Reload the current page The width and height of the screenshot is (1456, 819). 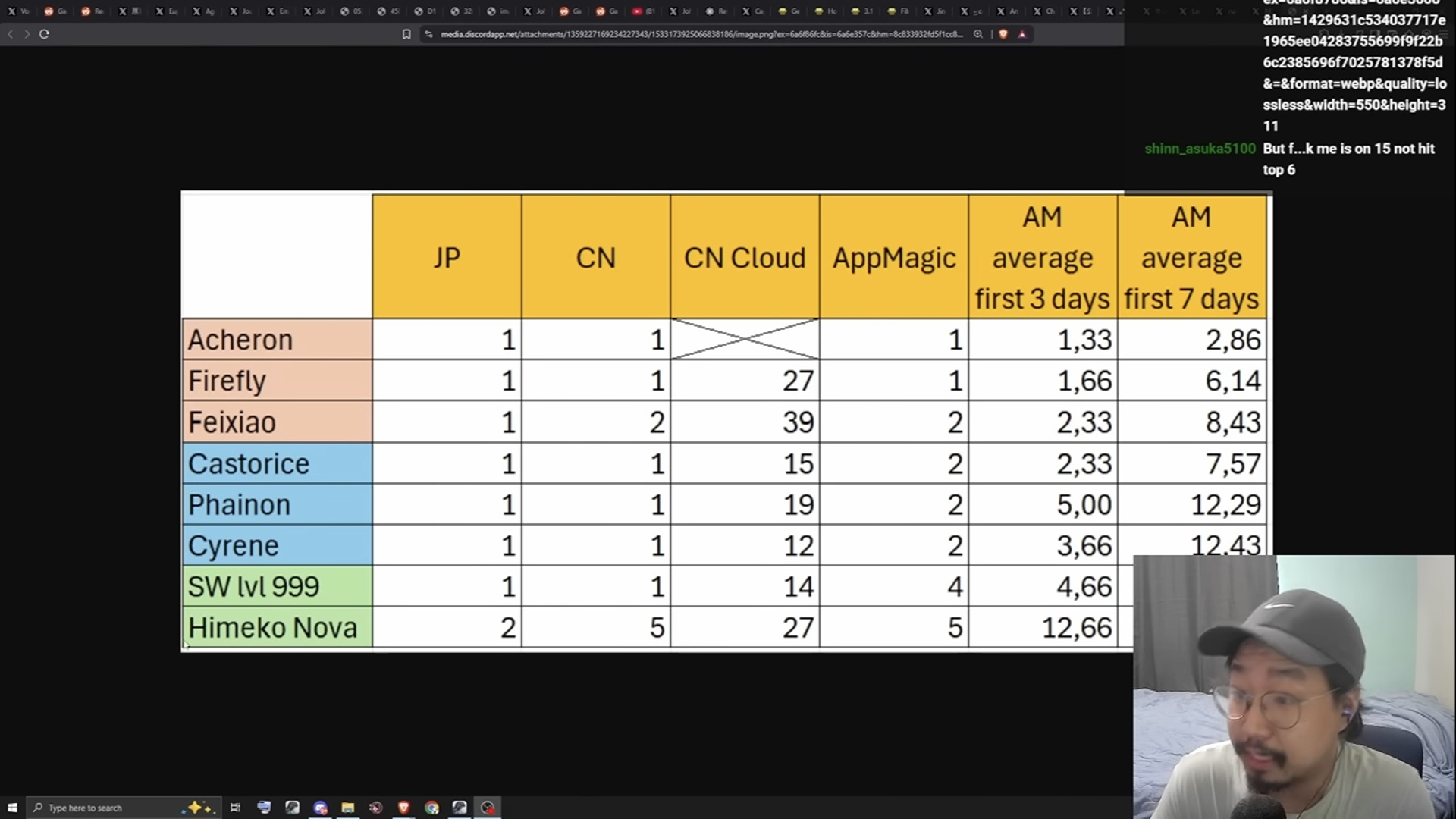tap(44, 34)
